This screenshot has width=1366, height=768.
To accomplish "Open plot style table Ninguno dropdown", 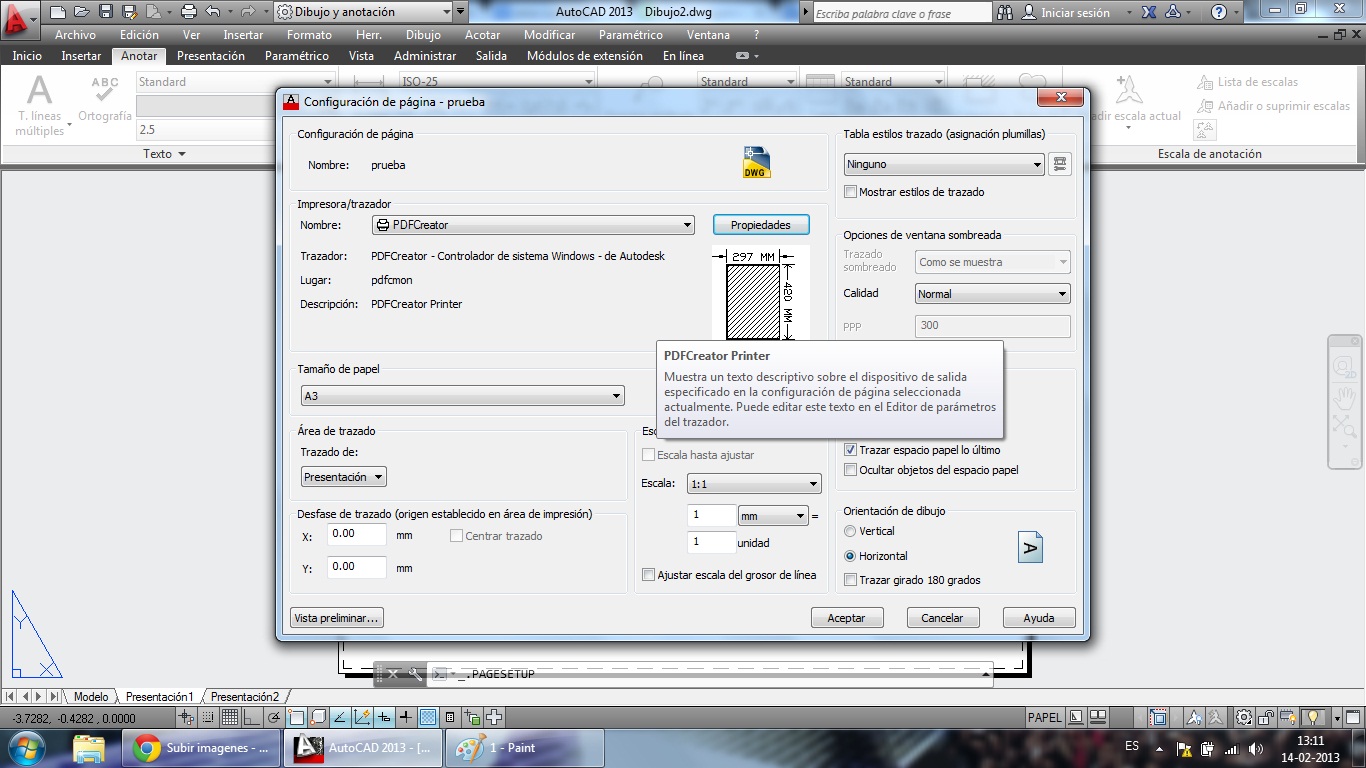I will pyautogui.click(x=944, y=164).
